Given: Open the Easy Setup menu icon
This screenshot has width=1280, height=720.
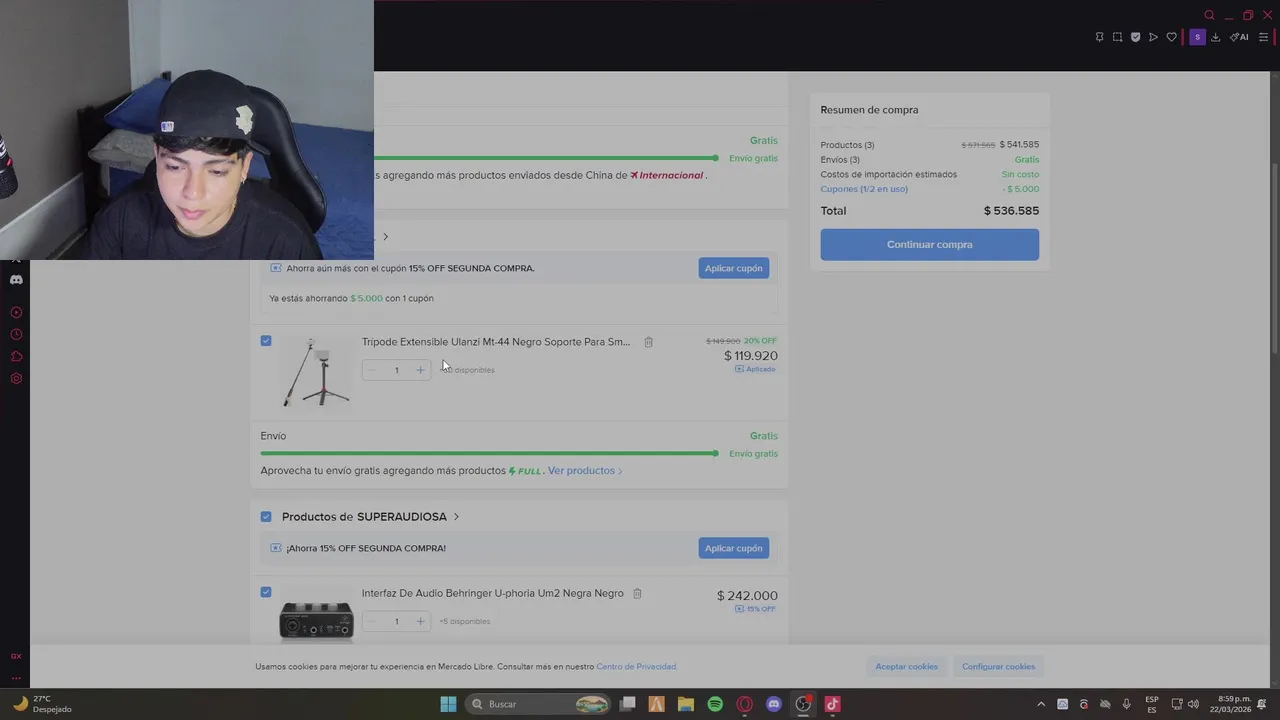Looking at the screenshot, I should 1263,37.
